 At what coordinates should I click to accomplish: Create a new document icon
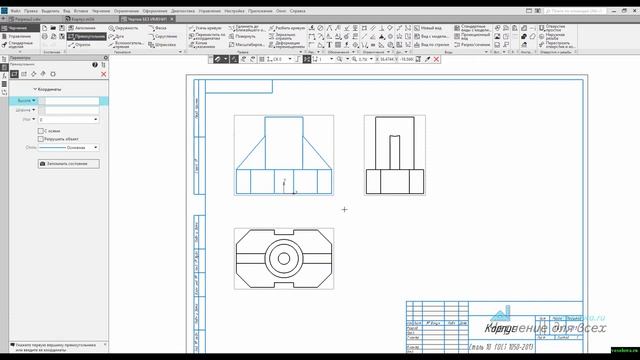click(44, 28)
